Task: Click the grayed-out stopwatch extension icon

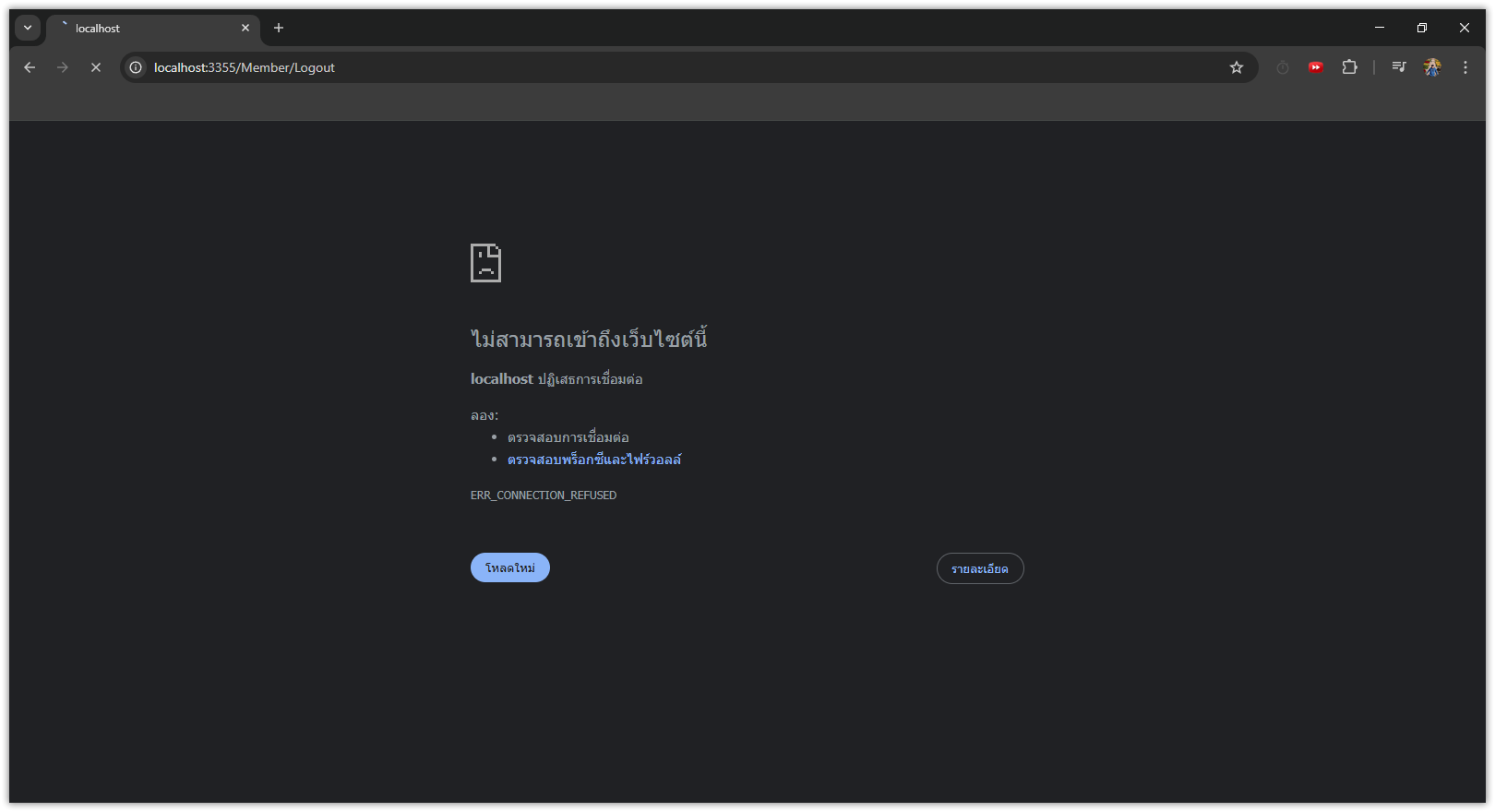Action: point(1283,67)
